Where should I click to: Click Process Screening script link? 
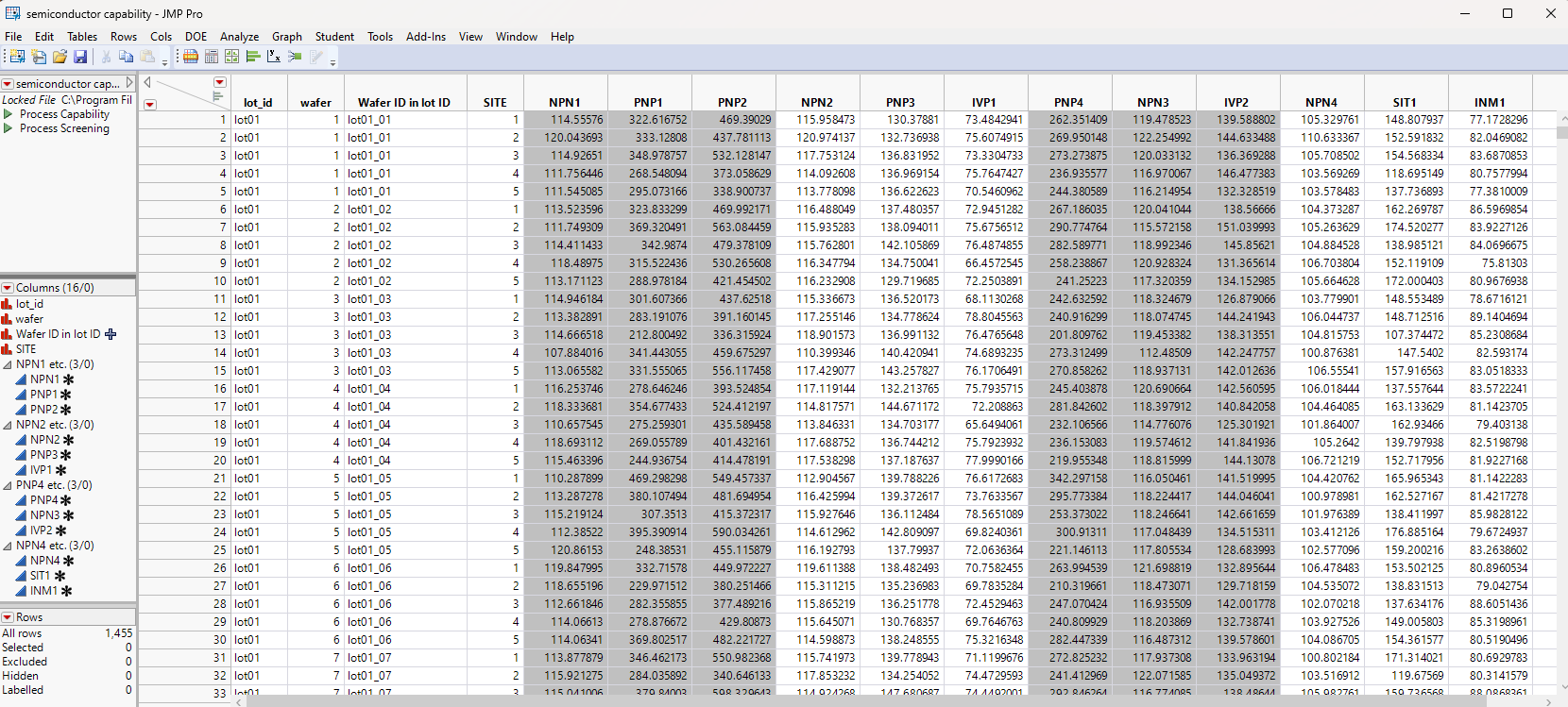pos(64,128)
